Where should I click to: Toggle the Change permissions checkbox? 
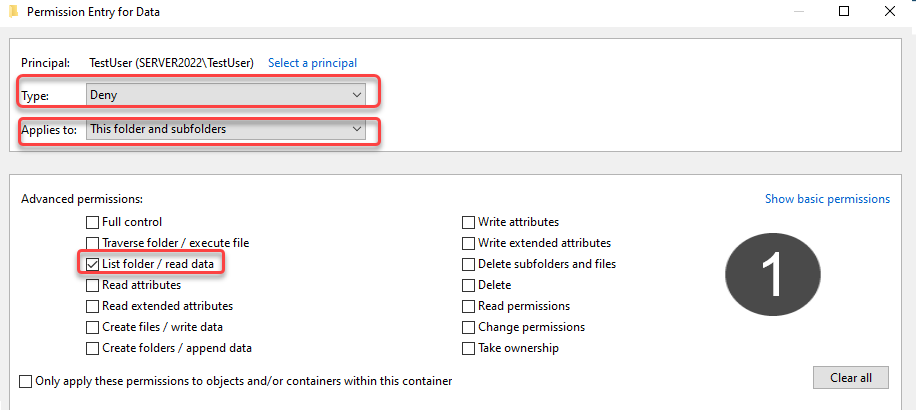pos(469,327)
